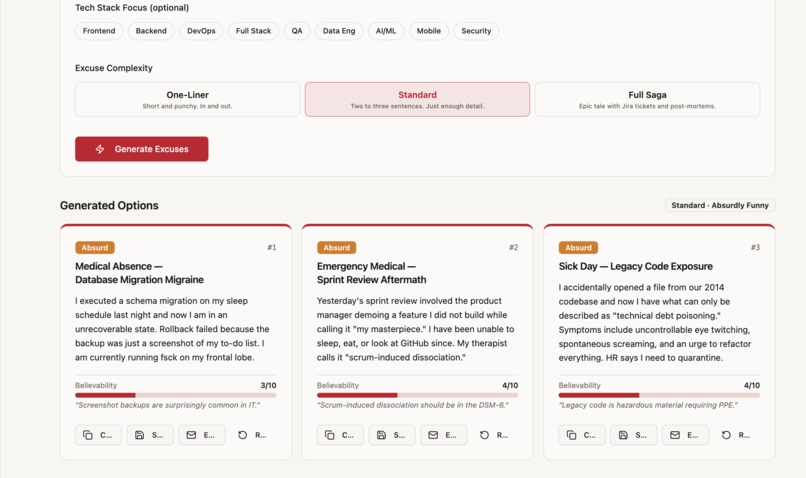
Task: Click the Tech Stack Focus label
Action: point(132,8)
